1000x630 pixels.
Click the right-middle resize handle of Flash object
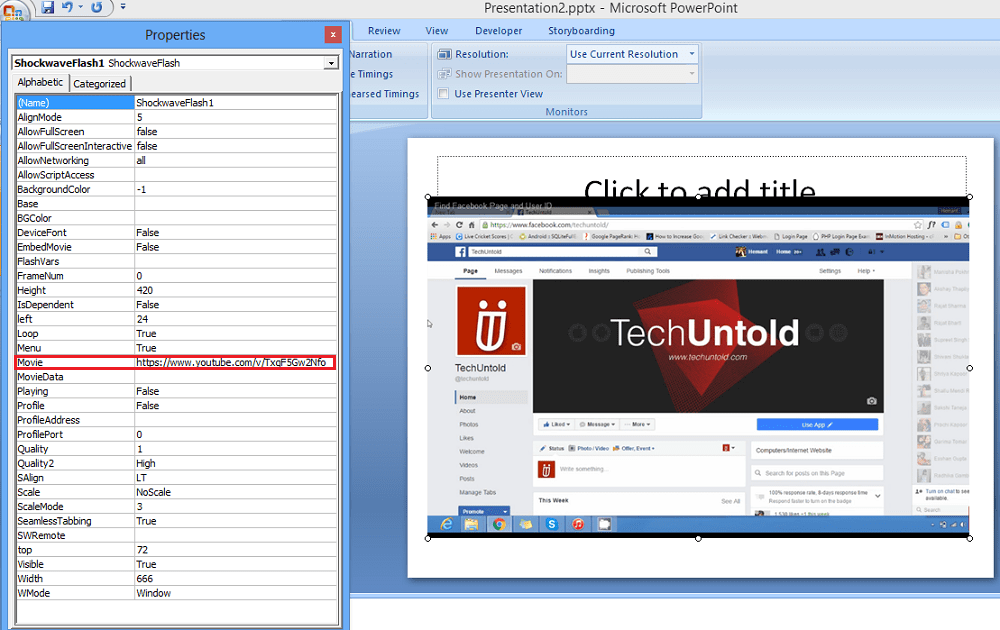pos(969,368)
